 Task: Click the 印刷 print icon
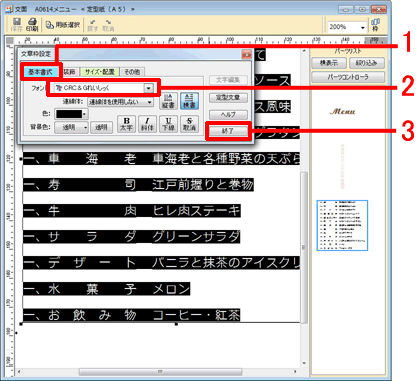point(32,25)
